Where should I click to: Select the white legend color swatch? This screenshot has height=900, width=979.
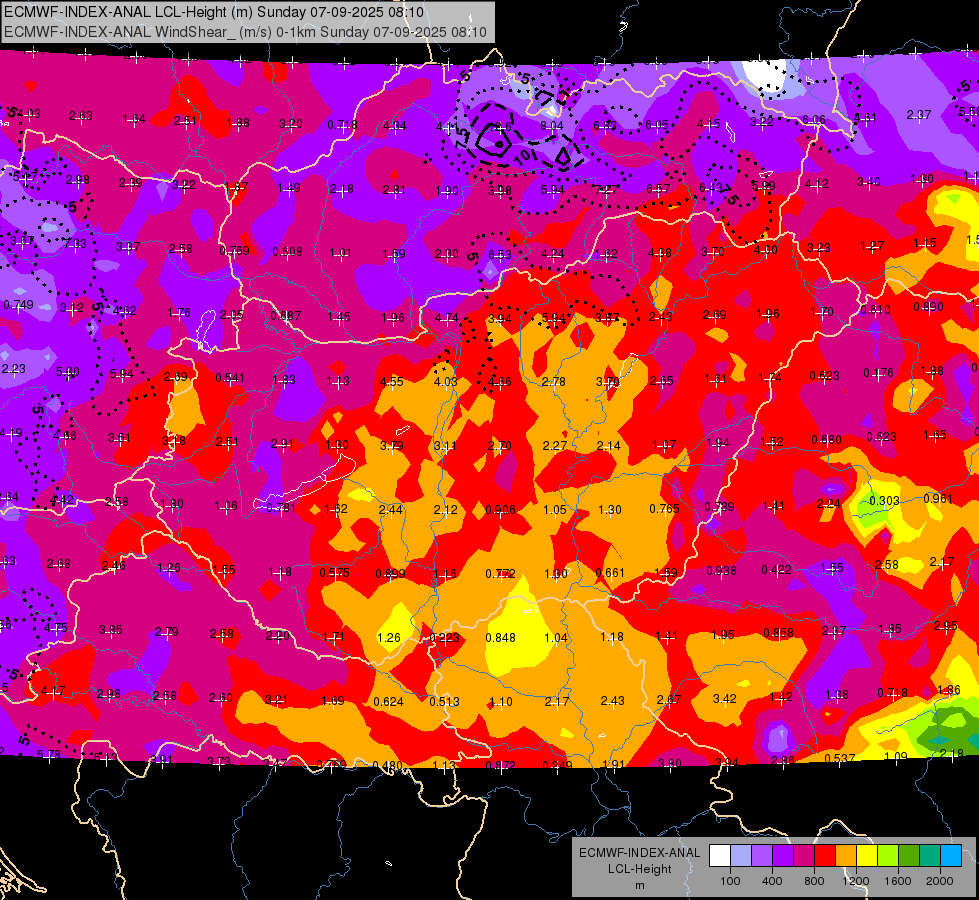tap(719, 855)
